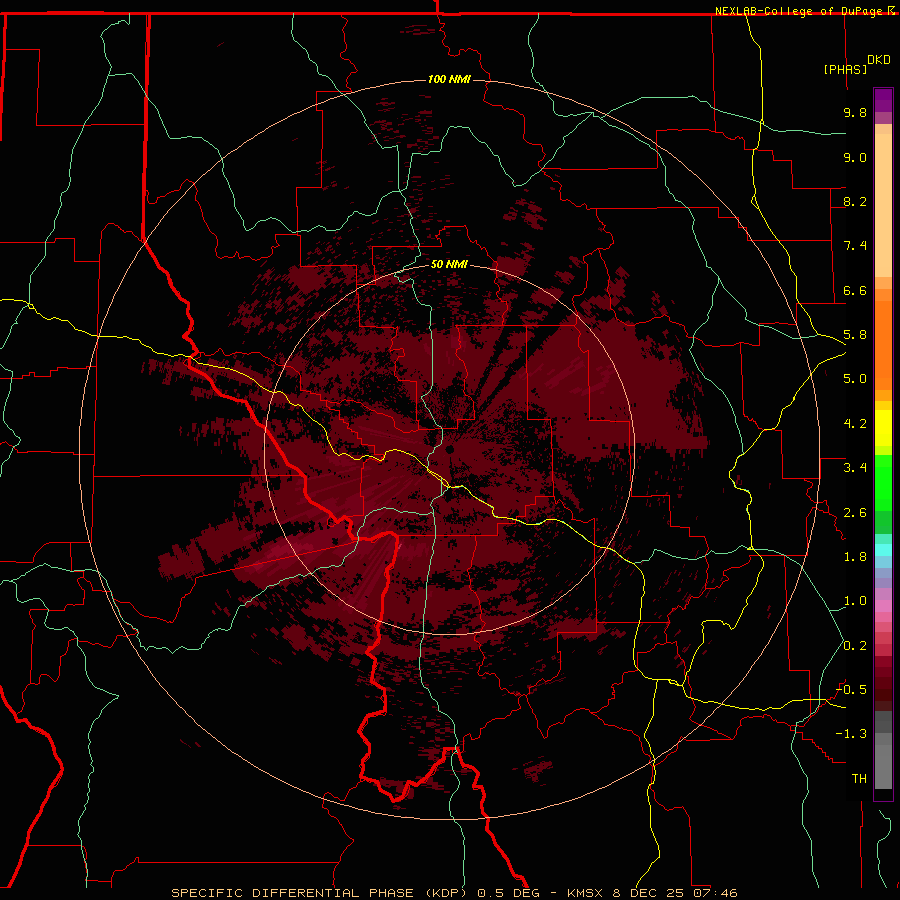Click the 5.8 color scale value

pyautogui.click(x=855, y=335)
